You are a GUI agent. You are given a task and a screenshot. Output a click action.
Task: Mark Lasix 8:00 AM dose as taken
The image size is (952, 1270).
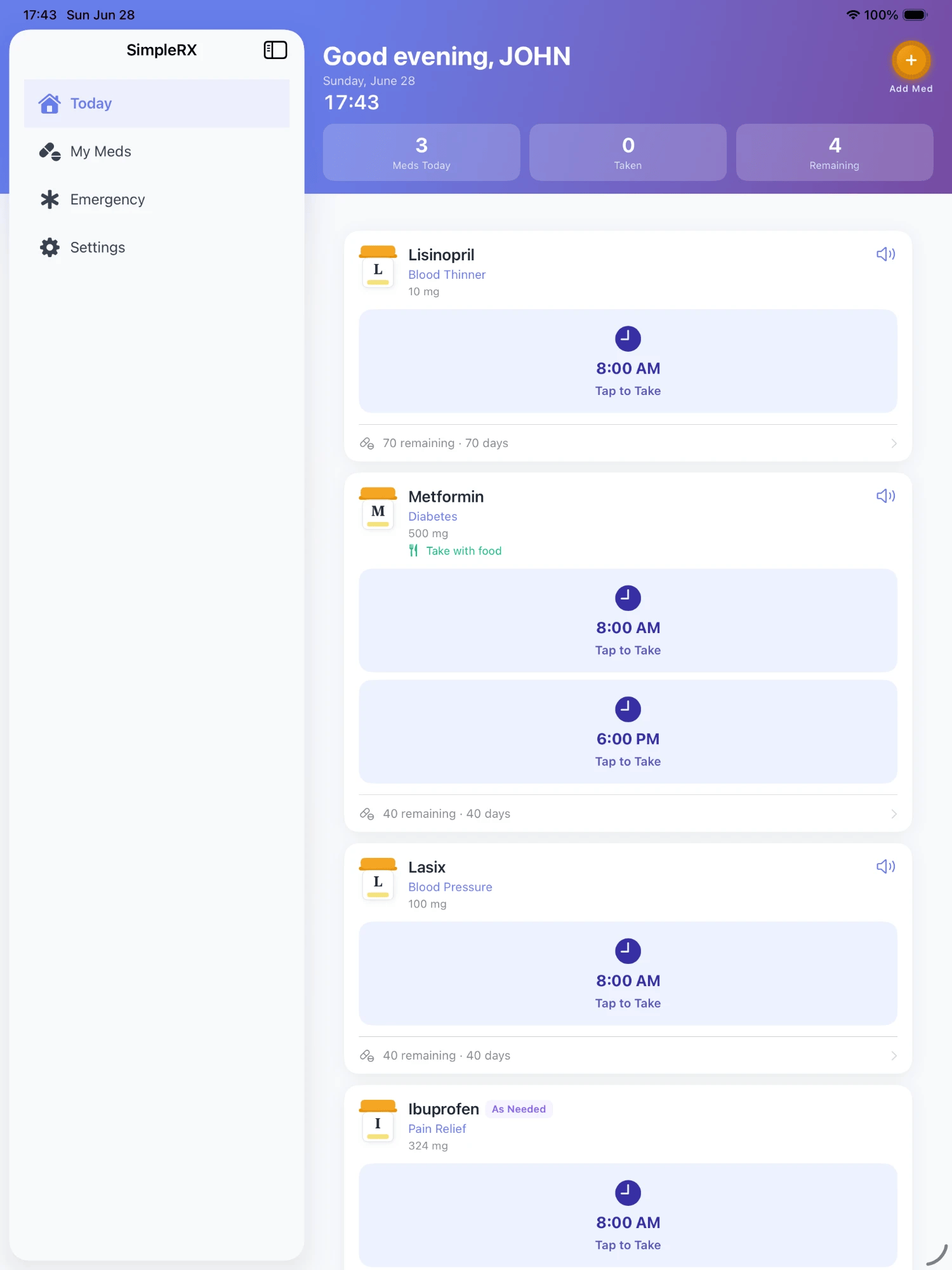pos(628,973)
